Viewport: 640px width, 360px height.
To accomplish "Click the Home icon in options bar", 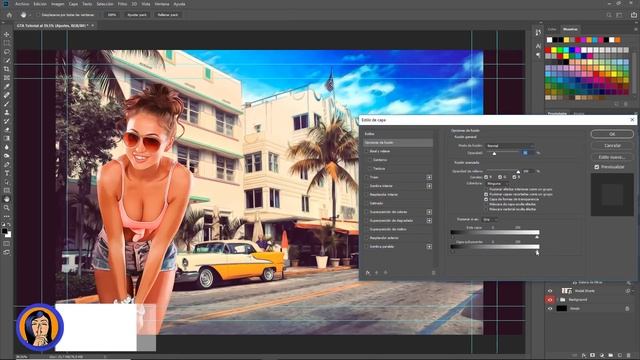I will click(x=9, y=15).
